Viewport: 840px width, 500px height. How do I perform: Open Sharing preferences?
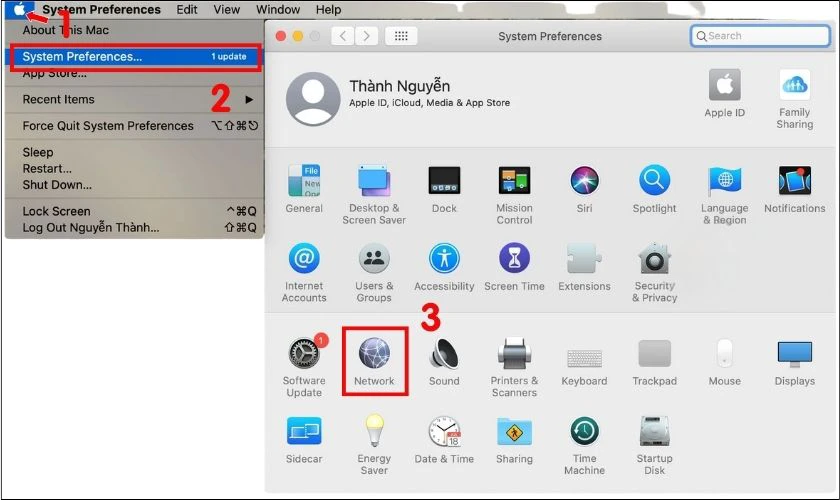(514, 439)
